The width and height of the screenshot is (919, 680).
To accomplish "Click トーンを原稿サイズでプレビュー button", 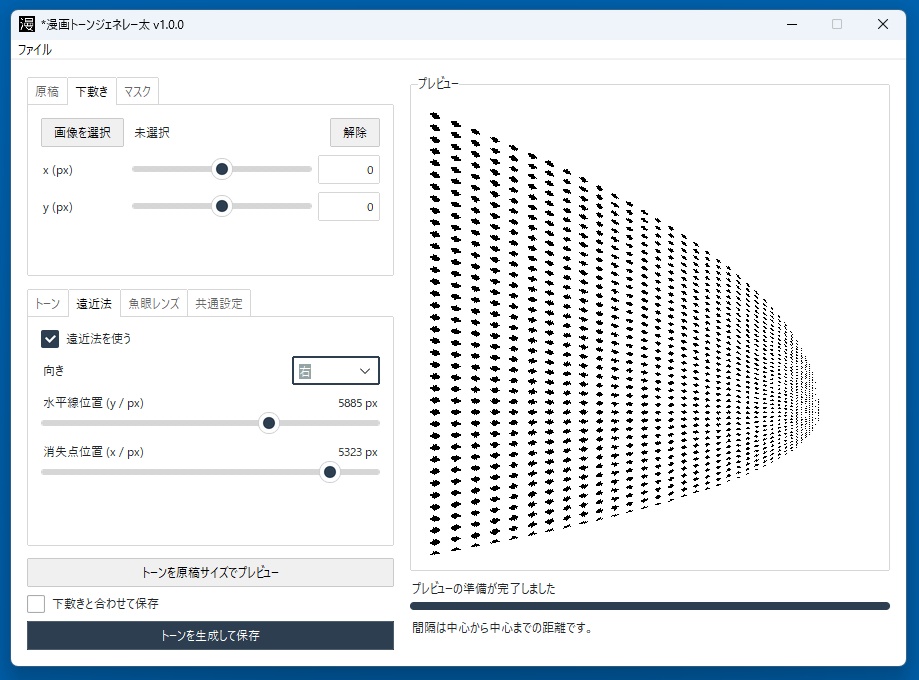I will (210, 572).
